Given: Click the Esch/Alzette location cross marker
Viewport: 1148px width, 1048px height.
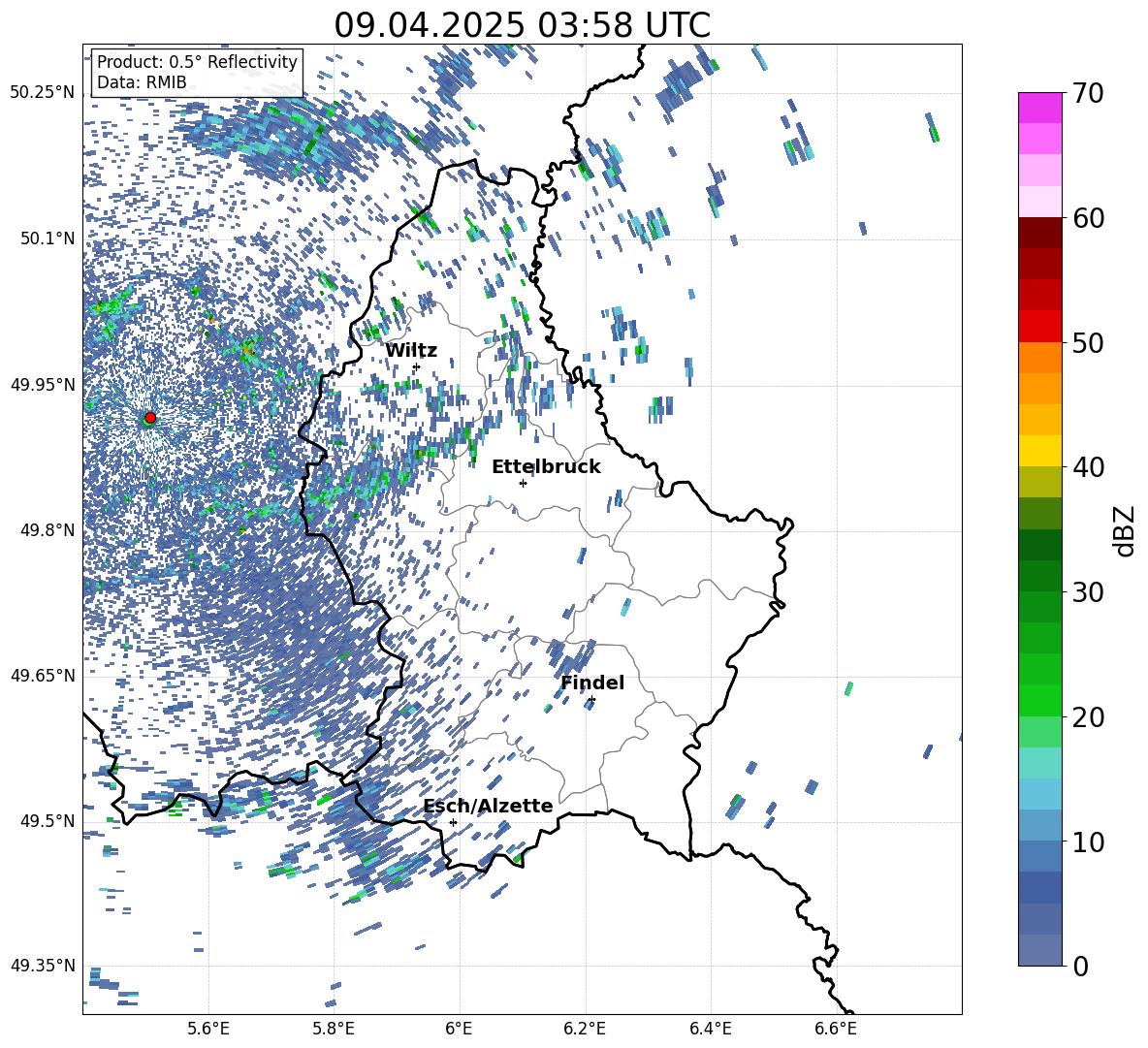Looking at the screenshot, I should point(453,822).
